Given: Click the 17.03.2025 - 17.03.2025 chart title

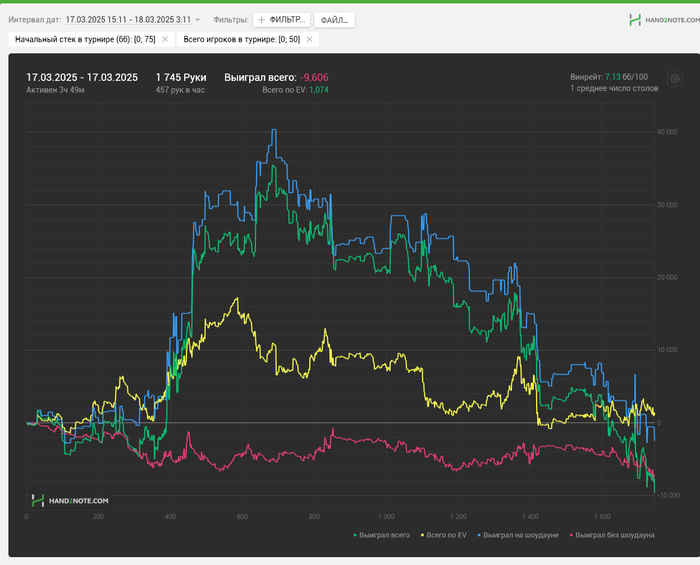Looking at the screenshot, I should [x=82, y=77].
